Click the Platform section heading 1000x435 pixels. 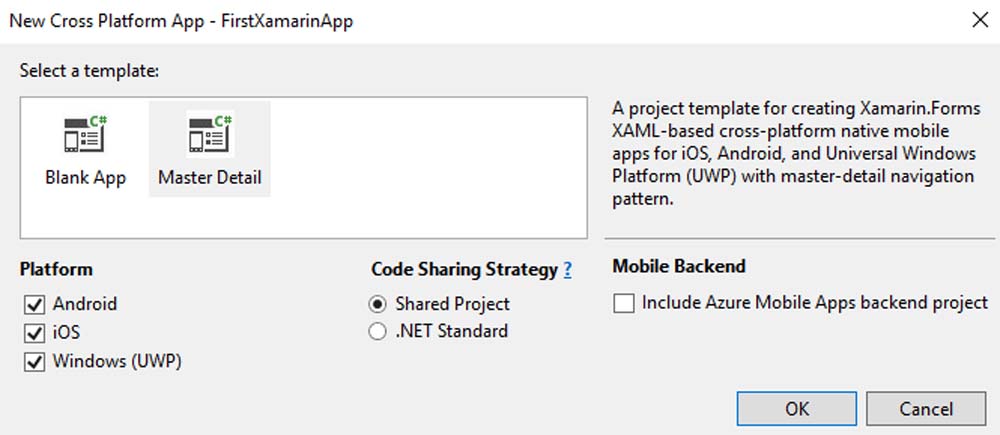[56, 269]
